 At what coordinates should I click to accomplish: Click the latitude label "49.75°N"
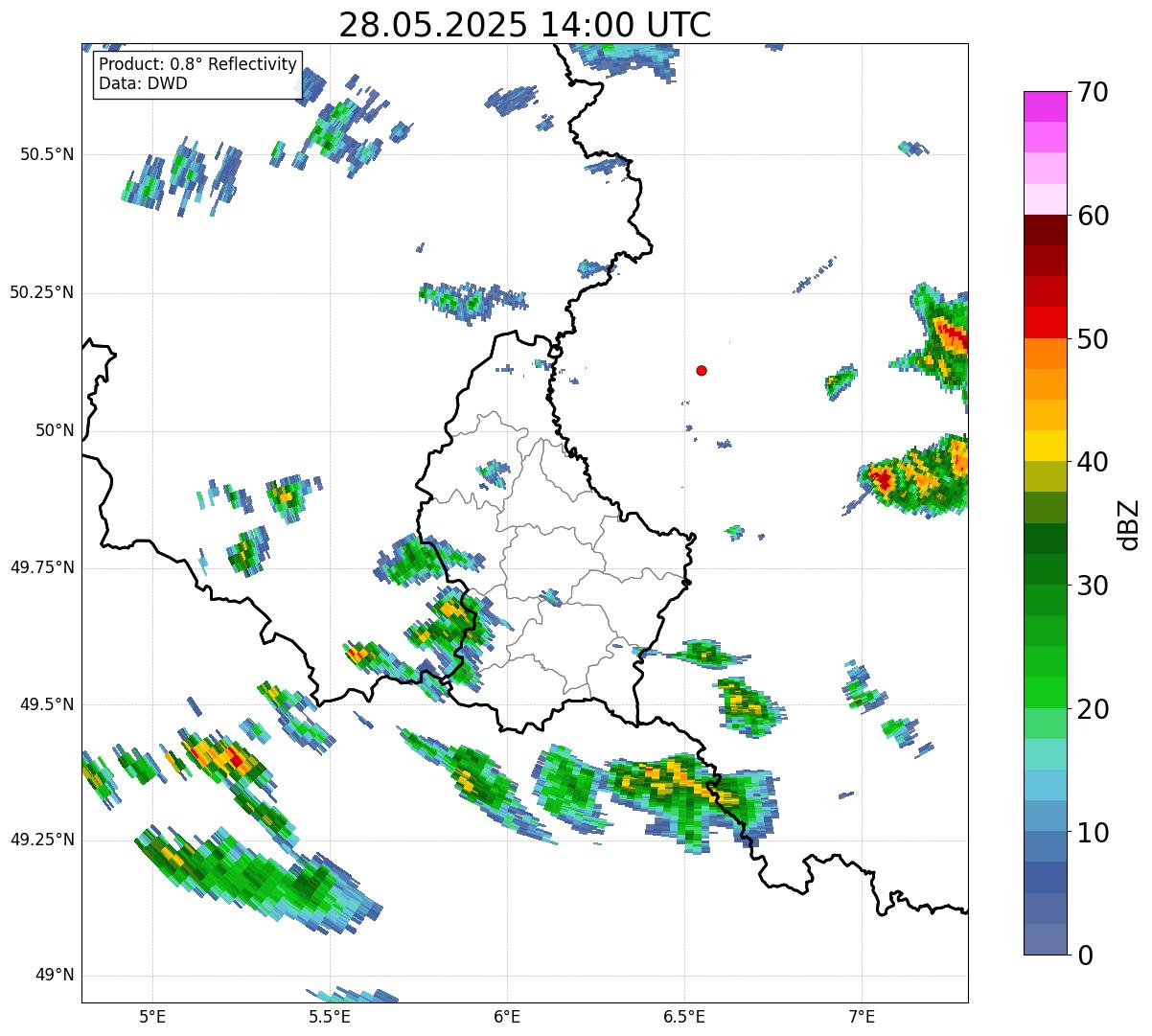(x=41, y=567)
